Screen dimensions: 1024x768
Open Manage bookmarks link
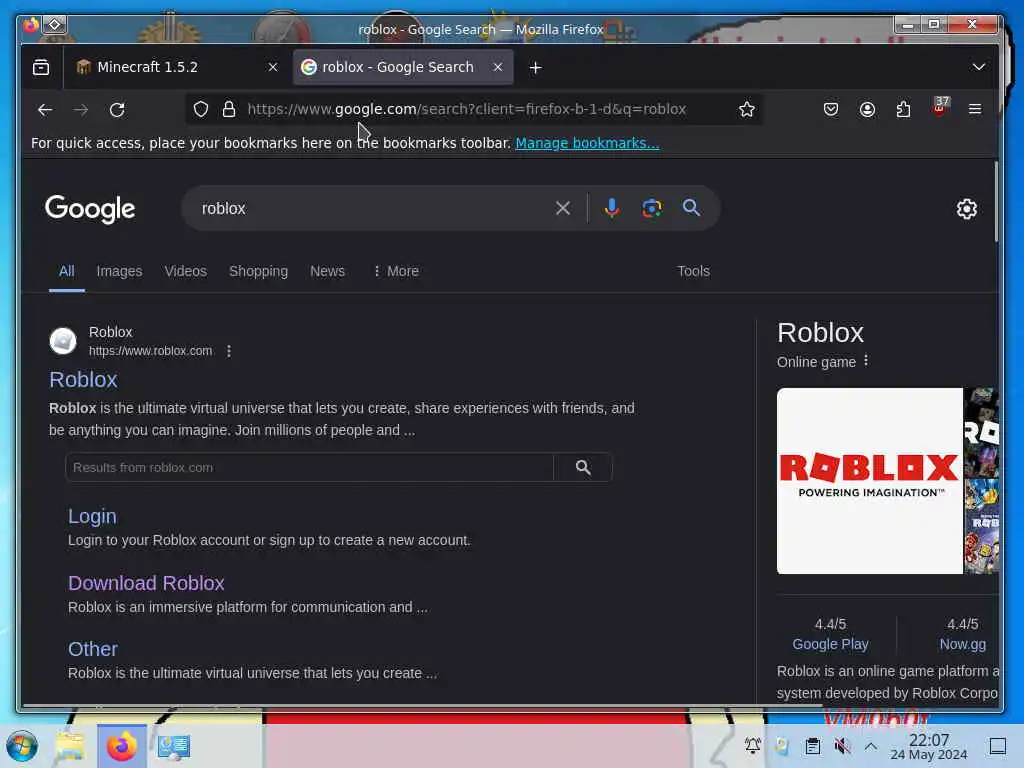point(587,143)
